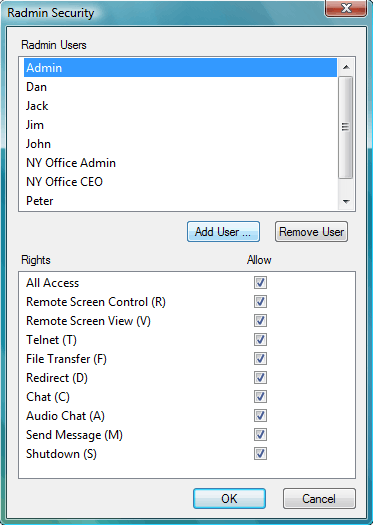The height and width of the screenshot is (525, 373).
Task: Disable the Telnet (T) right
Action: click(x=260, y=340)
